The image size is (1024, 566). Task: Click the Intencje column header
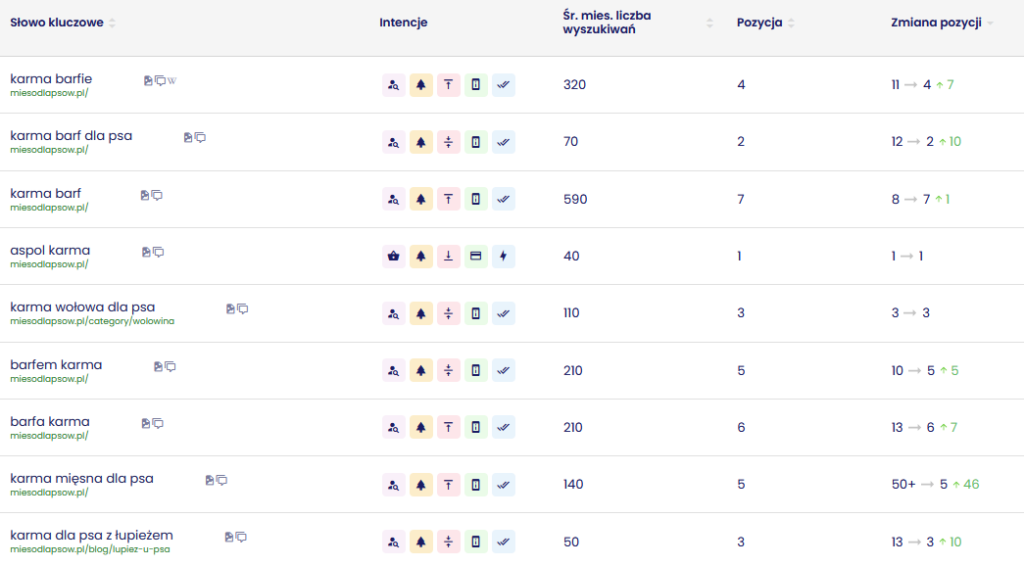pos(403,23)
